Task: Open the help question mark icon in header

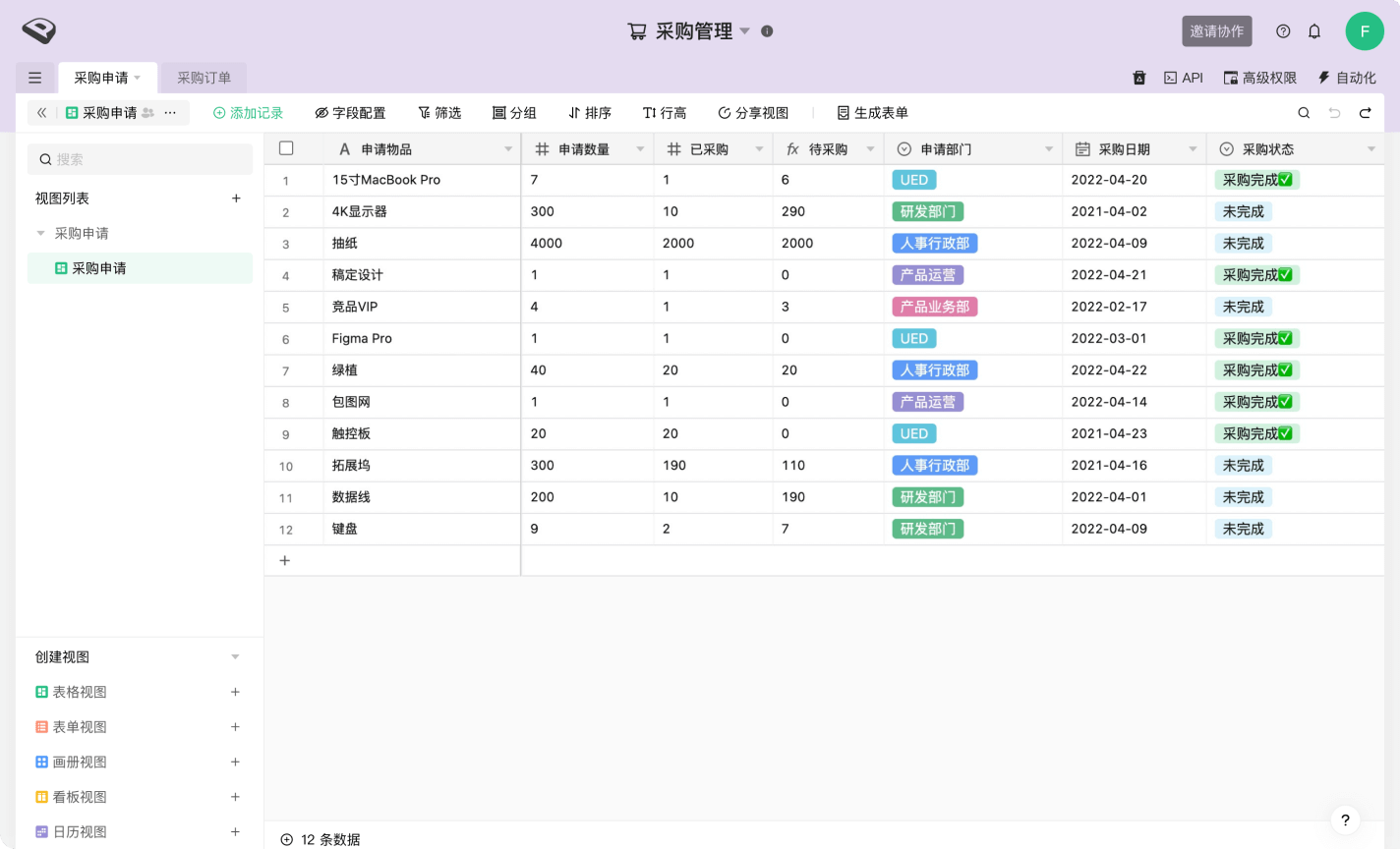Action: 1283,31
